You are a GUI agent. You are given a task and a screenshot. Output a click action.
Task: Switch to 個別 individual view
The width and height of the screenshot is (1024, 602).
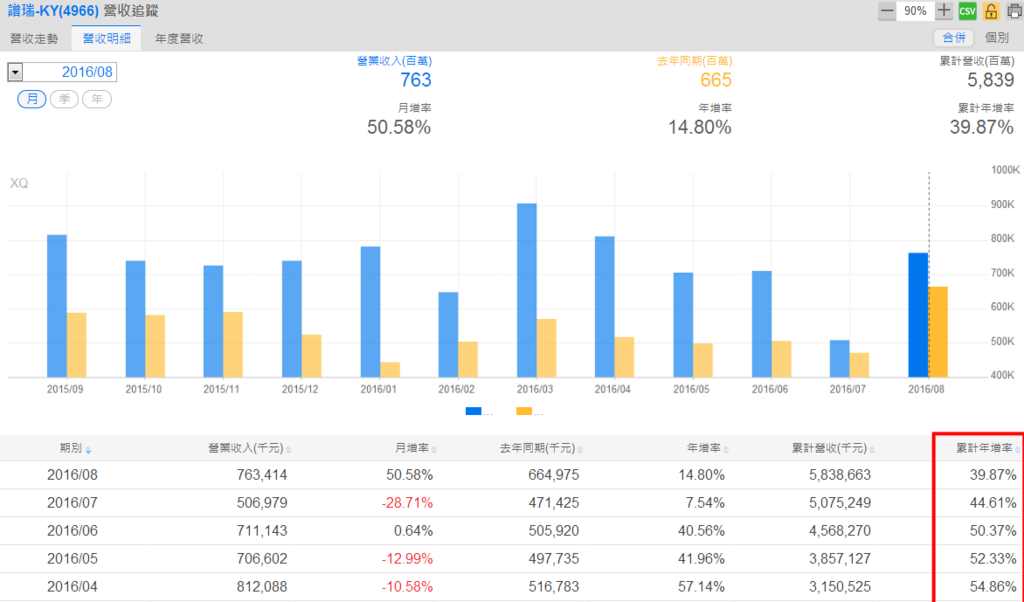click(x=997, y=38)
